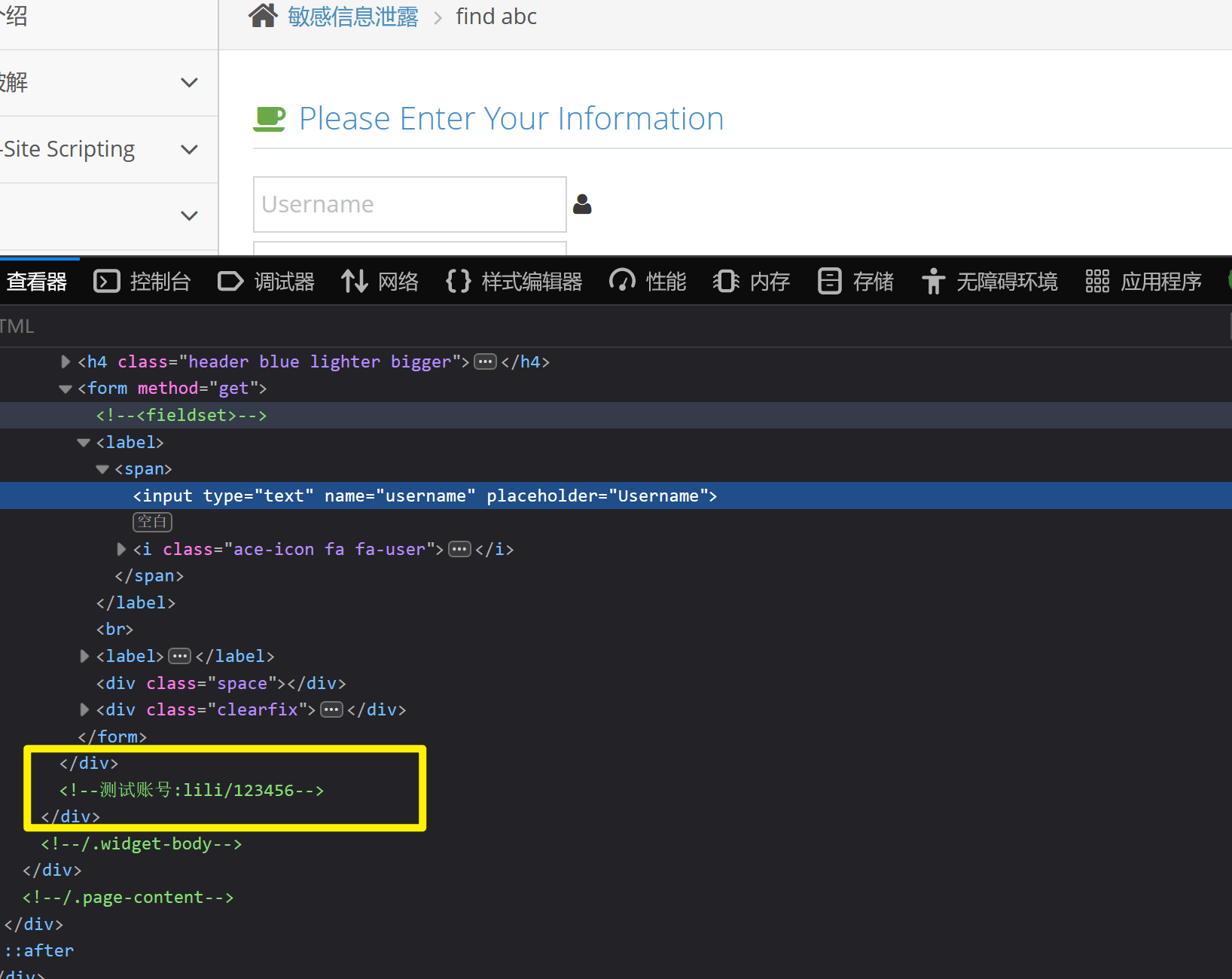Open the 存储 storage tab

[x=874, y=282]
